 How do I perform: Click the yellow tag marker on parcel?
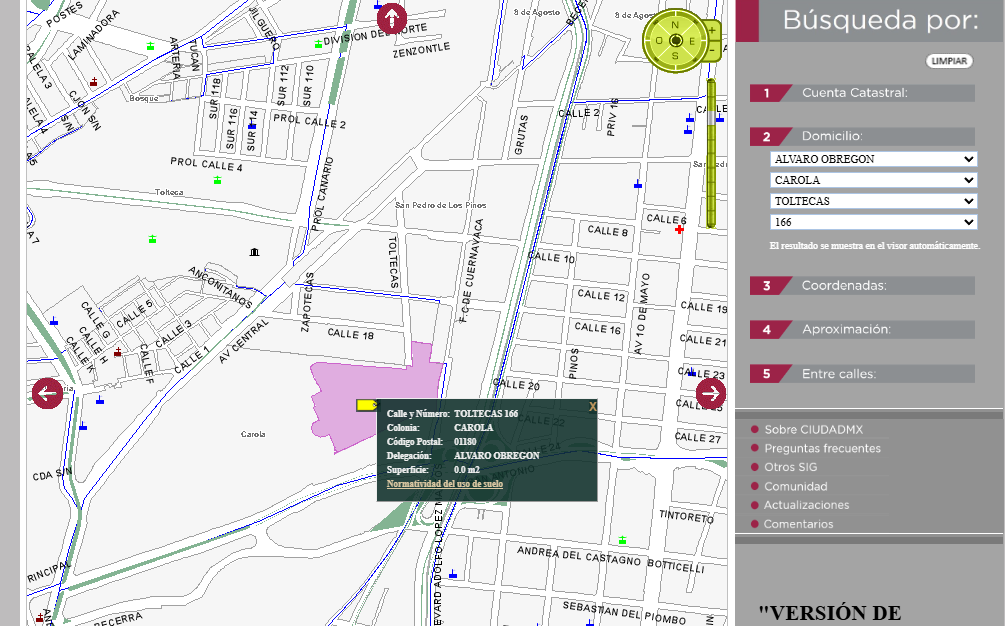point(367,405)
